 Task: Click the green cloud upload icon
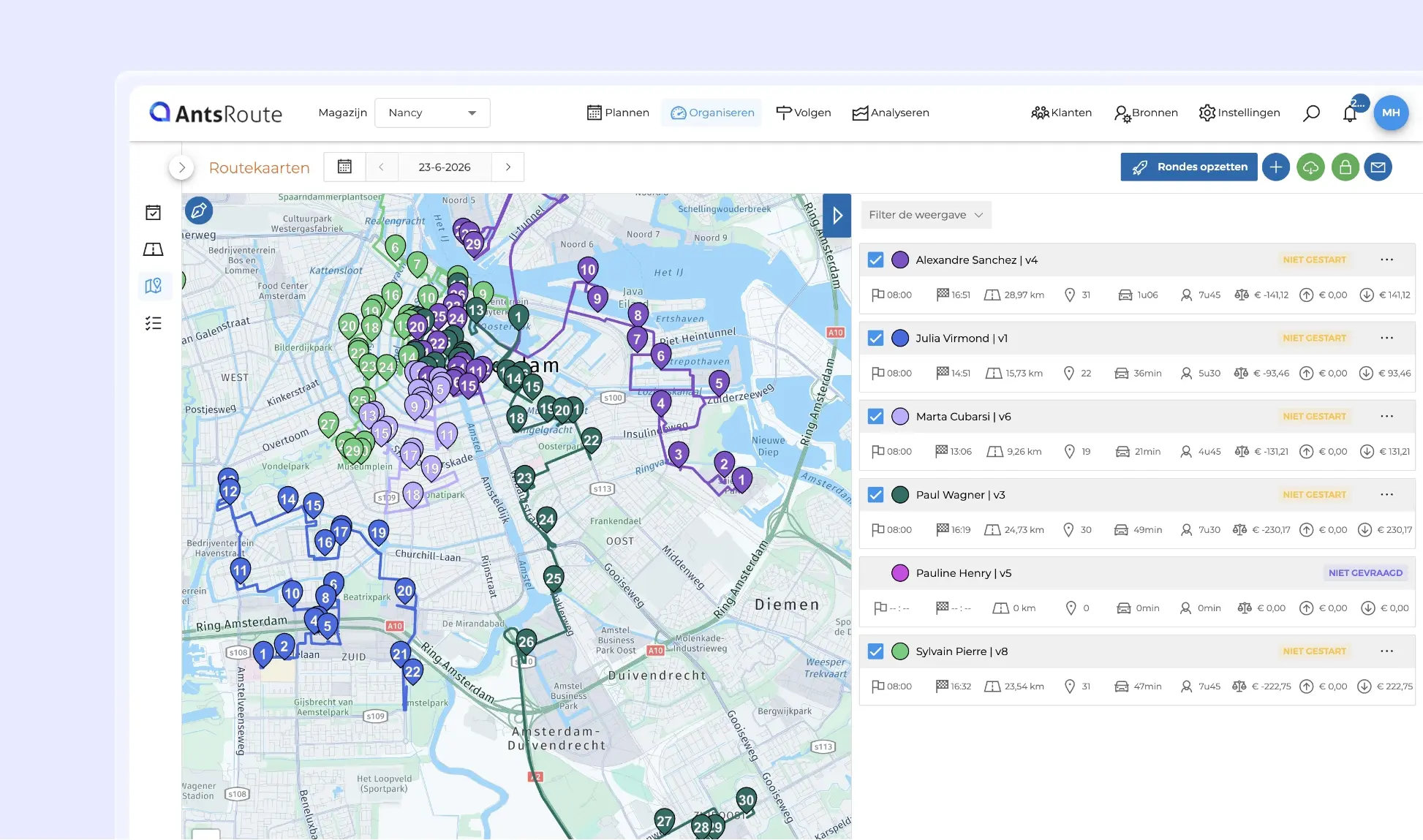pos(1310,167)
